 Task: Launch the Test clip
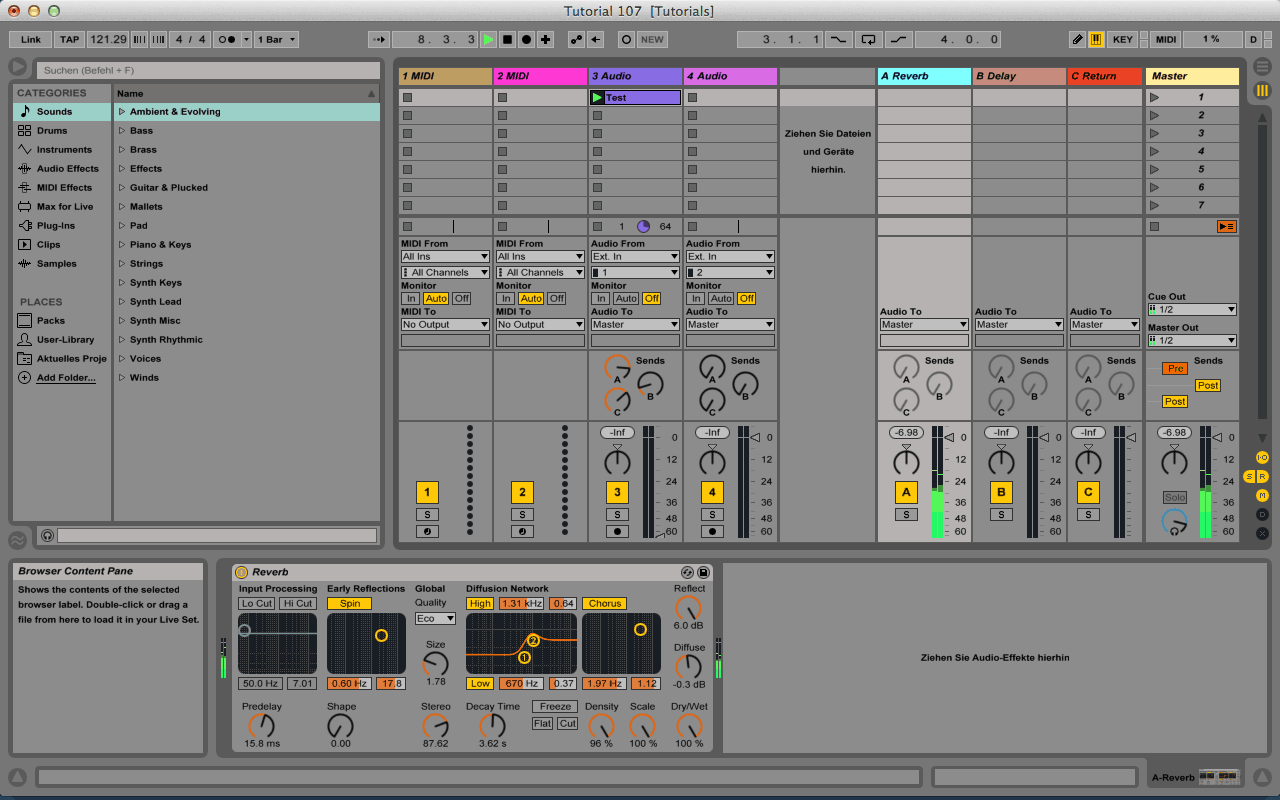coord(598,98)
